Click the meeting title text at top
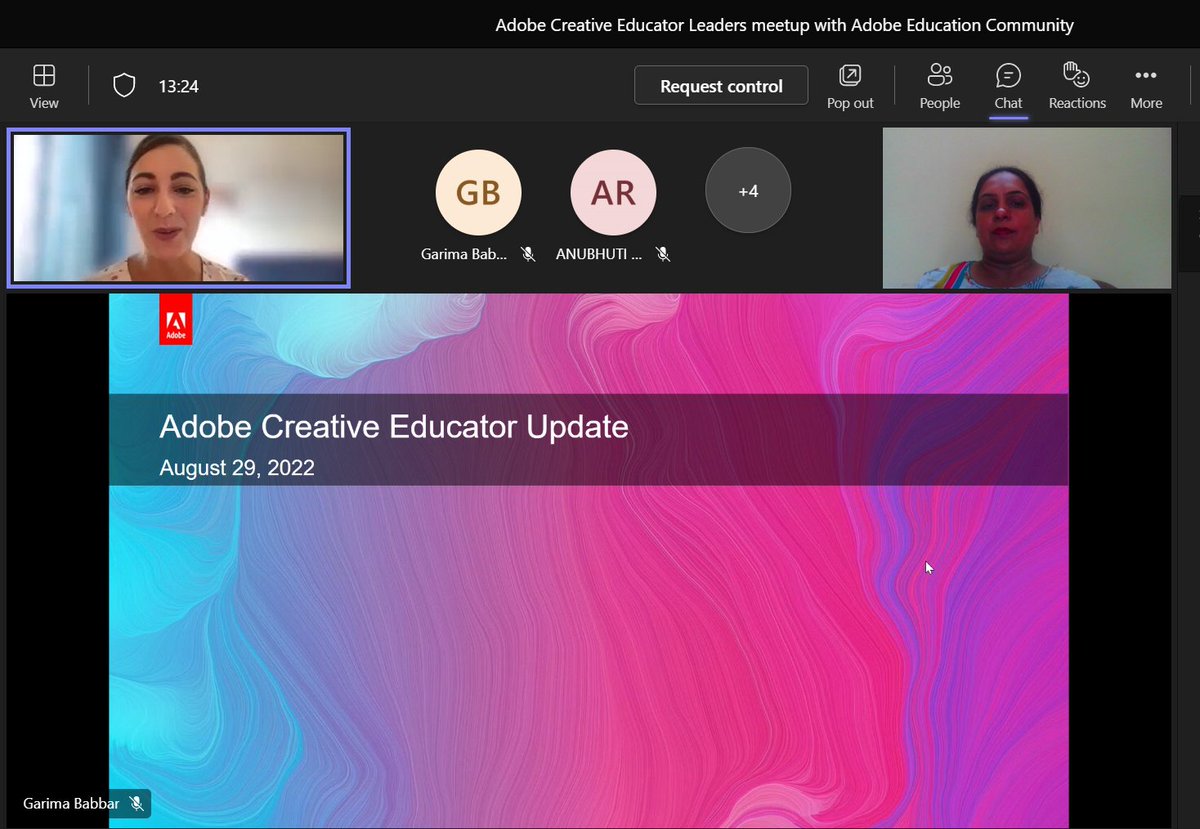1200x829 pixels. [784, 24]
